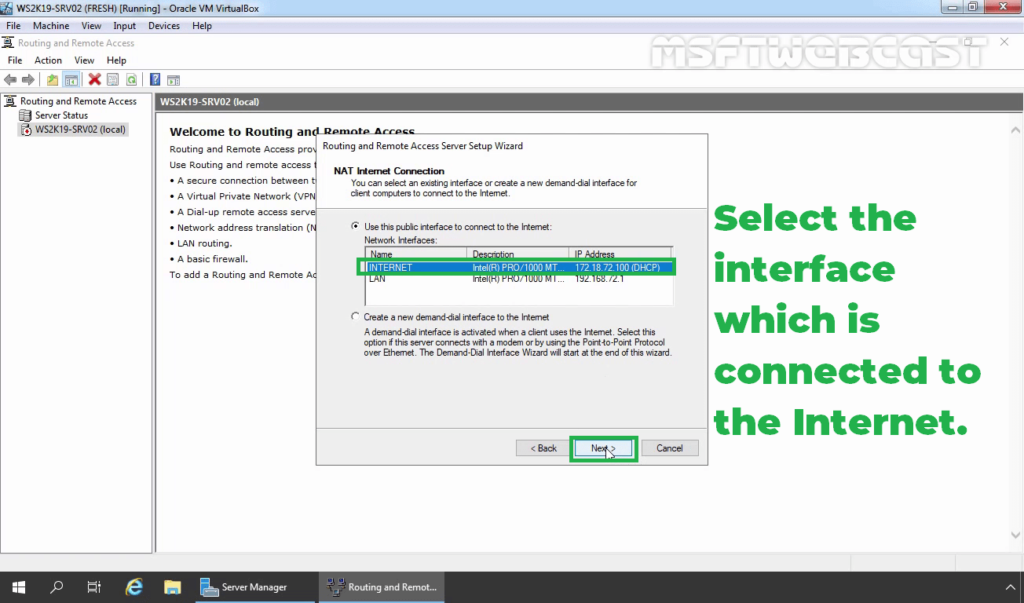
Task: Click the 'LAN routing.' bullet text
Action: point(204,243)
